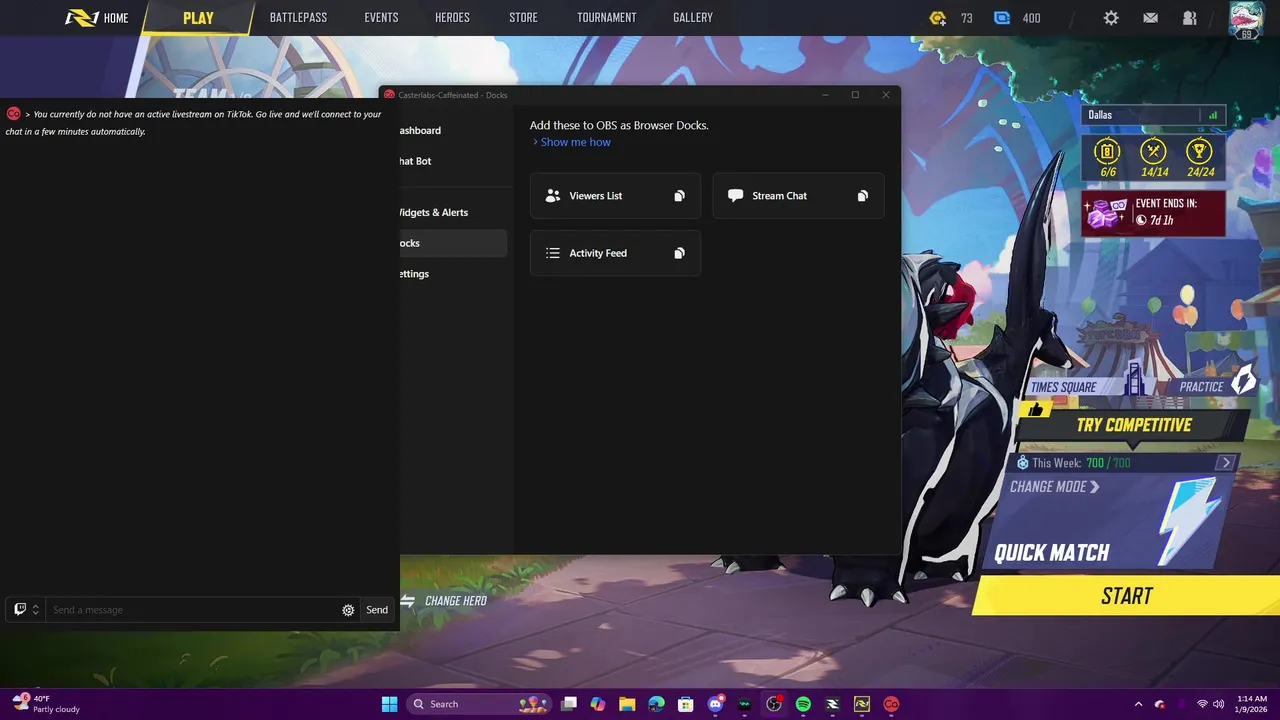Open the HEROES tab
The height and width of the screenshot is (720, 1280).
click(452, 18)
